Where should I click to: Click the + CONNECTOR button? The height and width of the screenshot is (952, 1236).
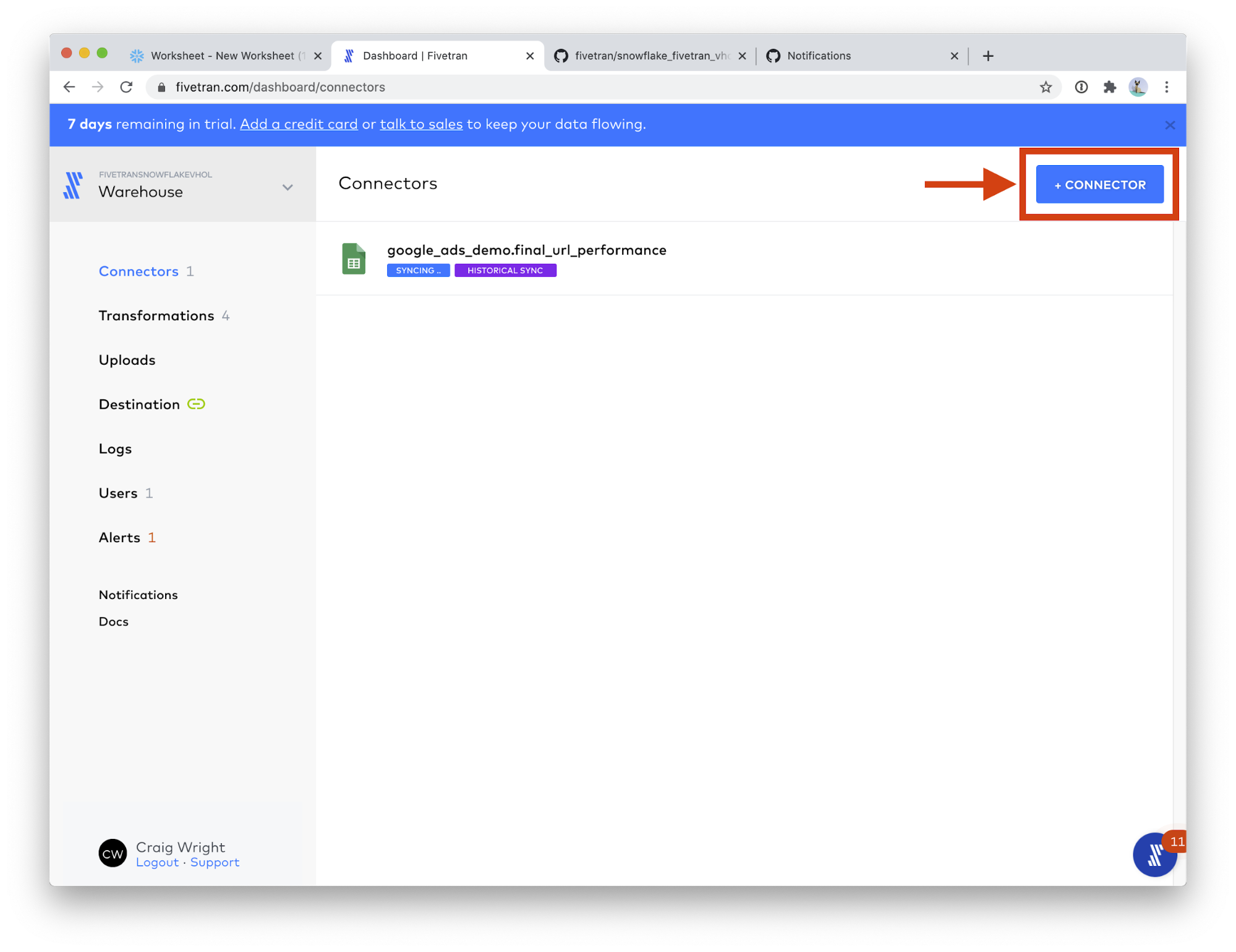pos(1099,184)
